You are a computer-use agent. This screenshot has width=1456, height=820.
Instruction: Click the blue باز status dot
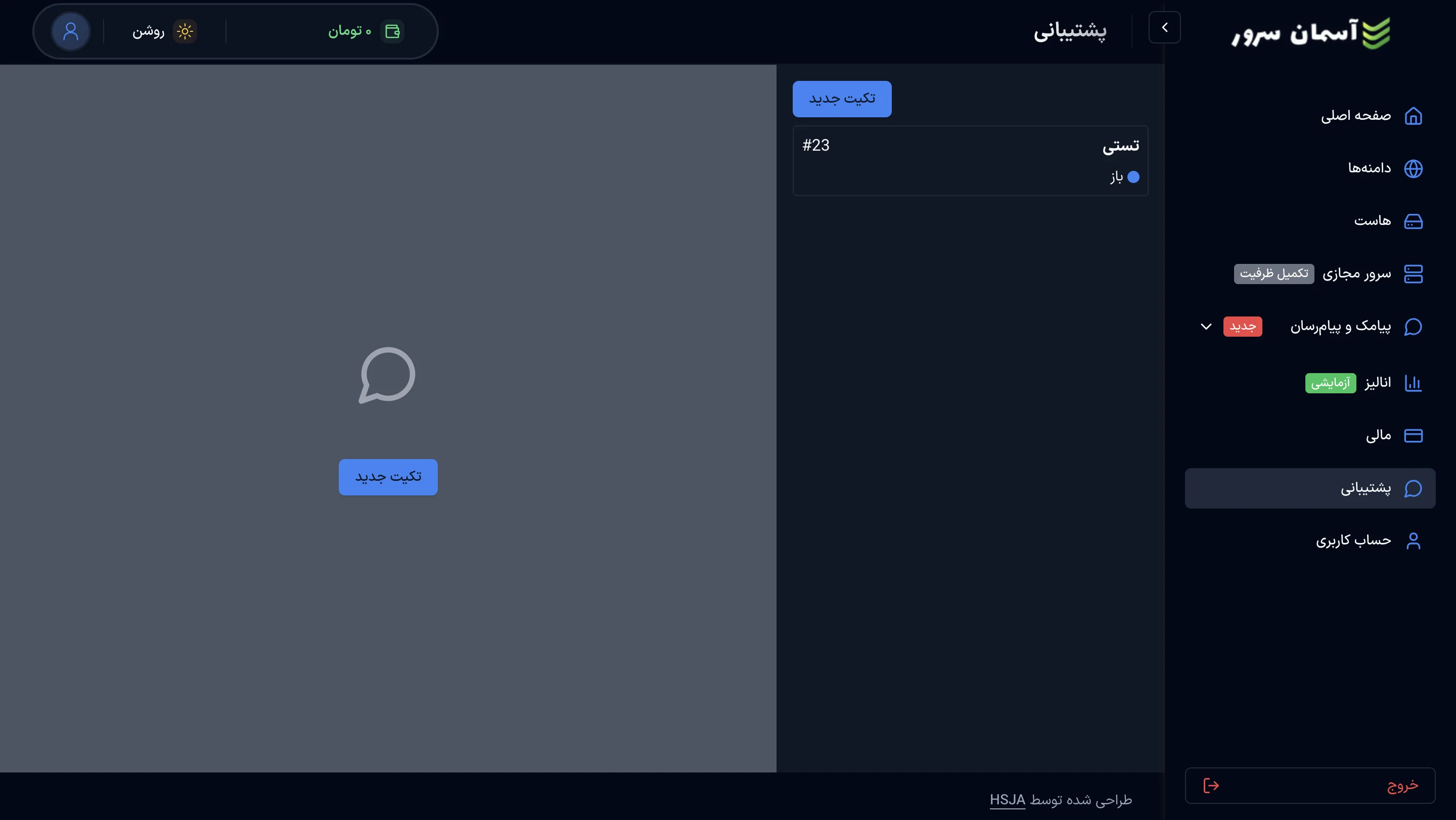[1133, 177]
